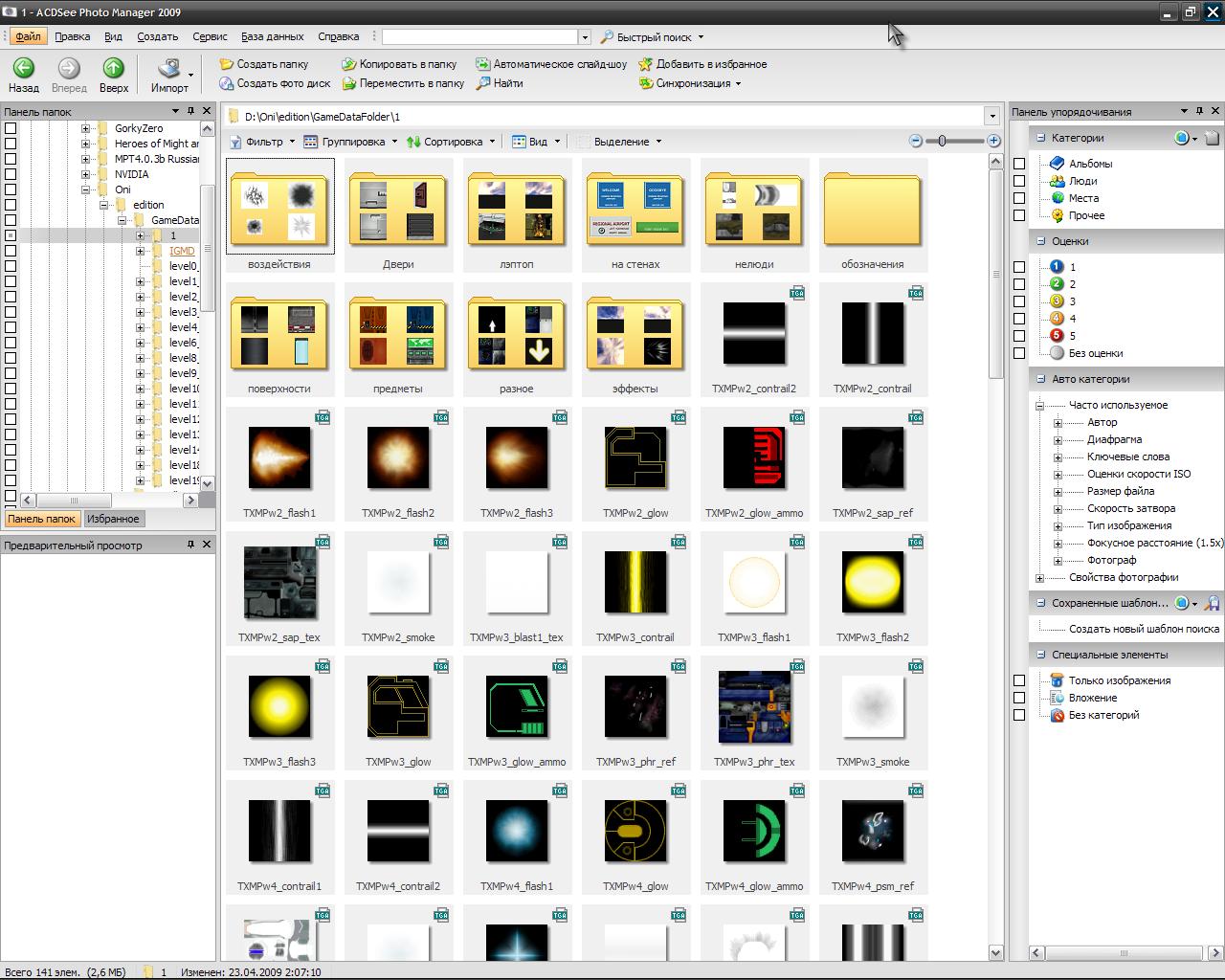Open the File (Файл) menu
This screenshot has width=1225, height=980.
pyautogui.click(x=28, y=36)
